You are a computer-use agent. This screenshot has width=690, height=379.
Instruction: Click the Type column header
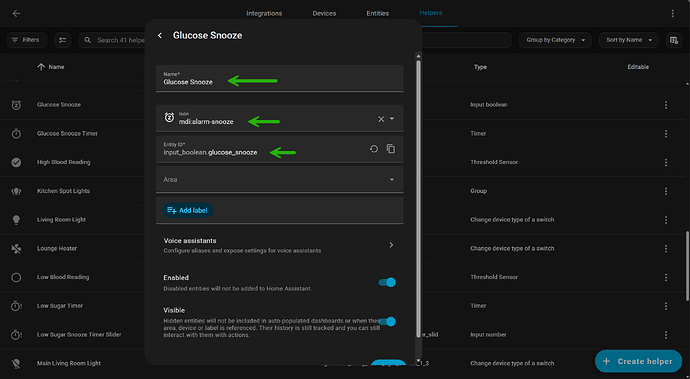[x=480, y=67]
